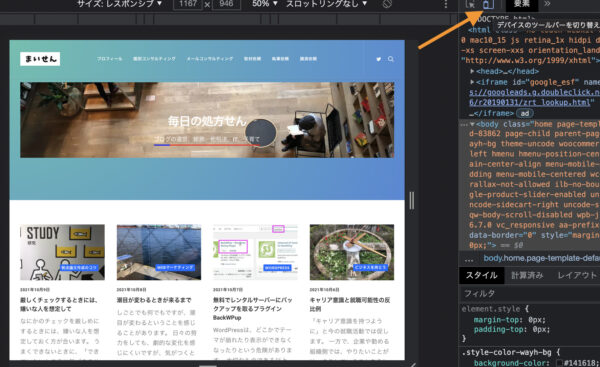Image resolution: width=600 pixels, height=367 pixels.
Task: Click the breadcrumb ellipsis before body.home
Action: (469, 259)
